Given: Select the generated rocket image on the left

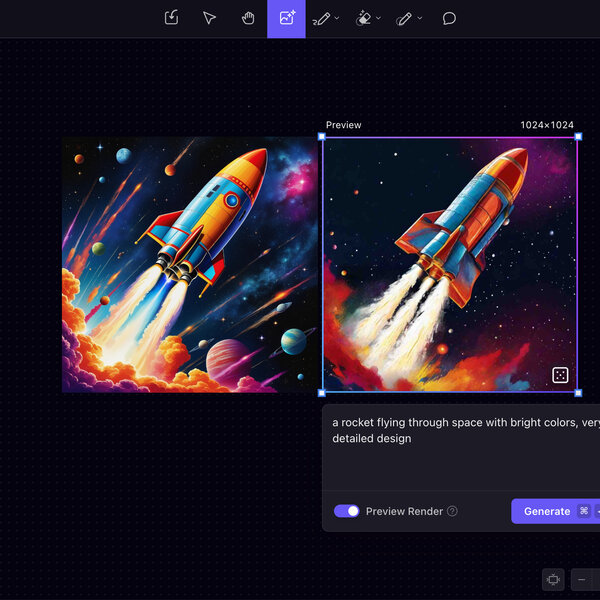Looking at the screenshot, I should point(189,264).
